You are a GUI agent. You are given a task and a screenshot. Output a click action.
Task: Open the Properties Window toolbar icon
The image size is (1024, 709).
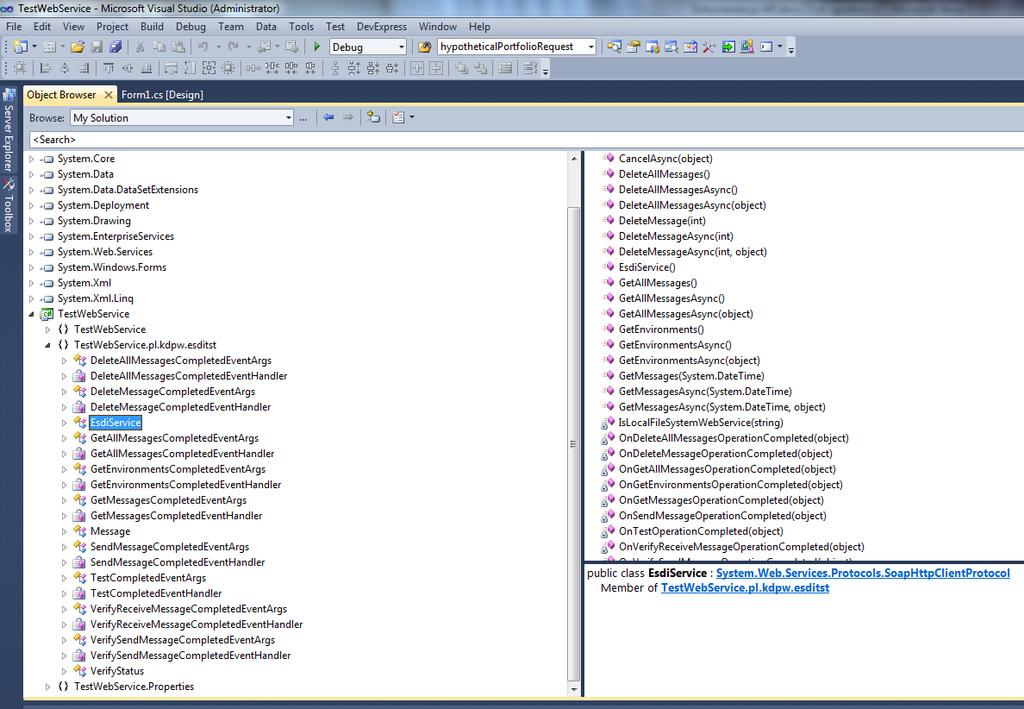tap(633, 47)
